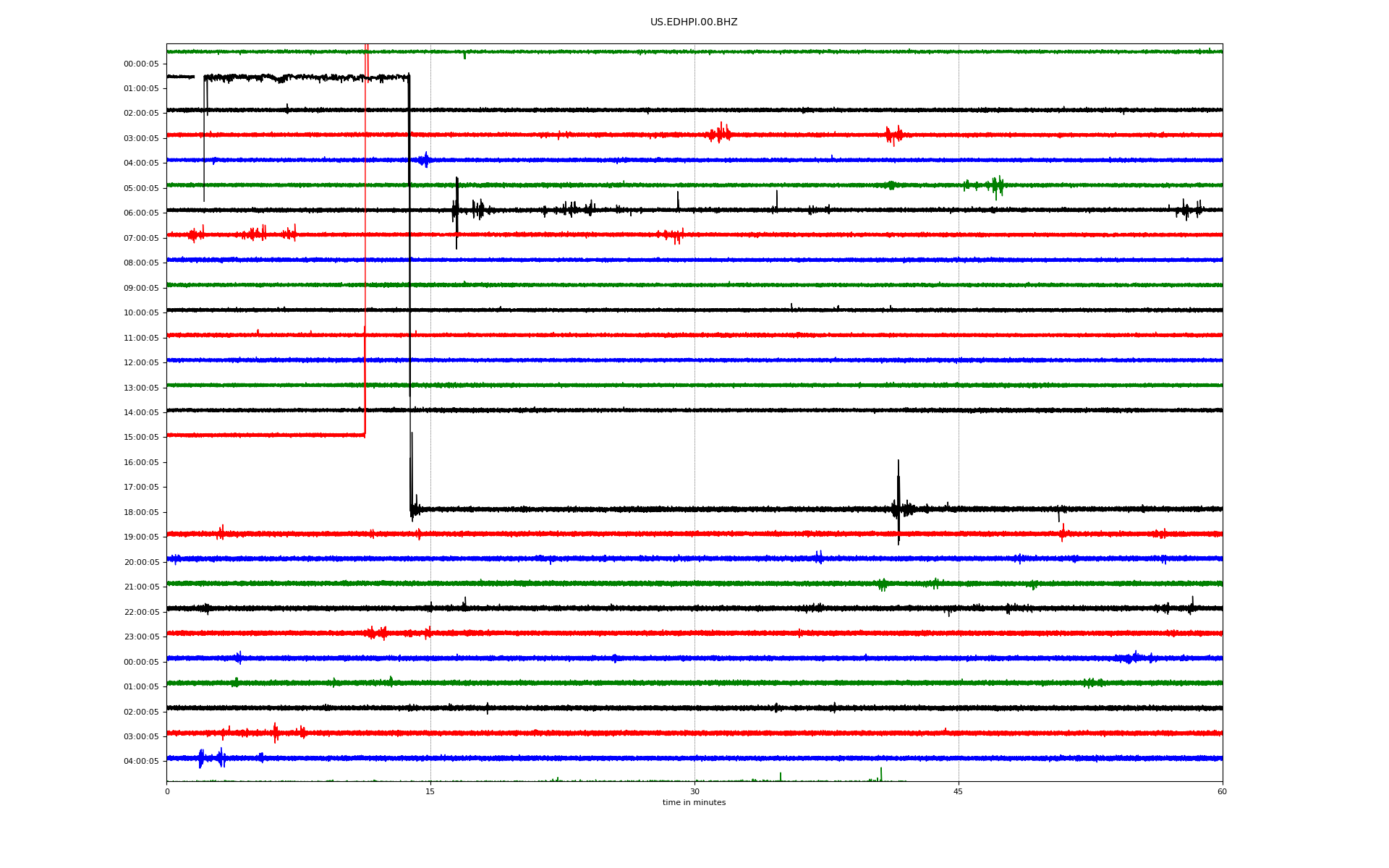Pick the 09:00:05 time label
1389x868 pixels.
pyautogui.click(x=141, y=288)
